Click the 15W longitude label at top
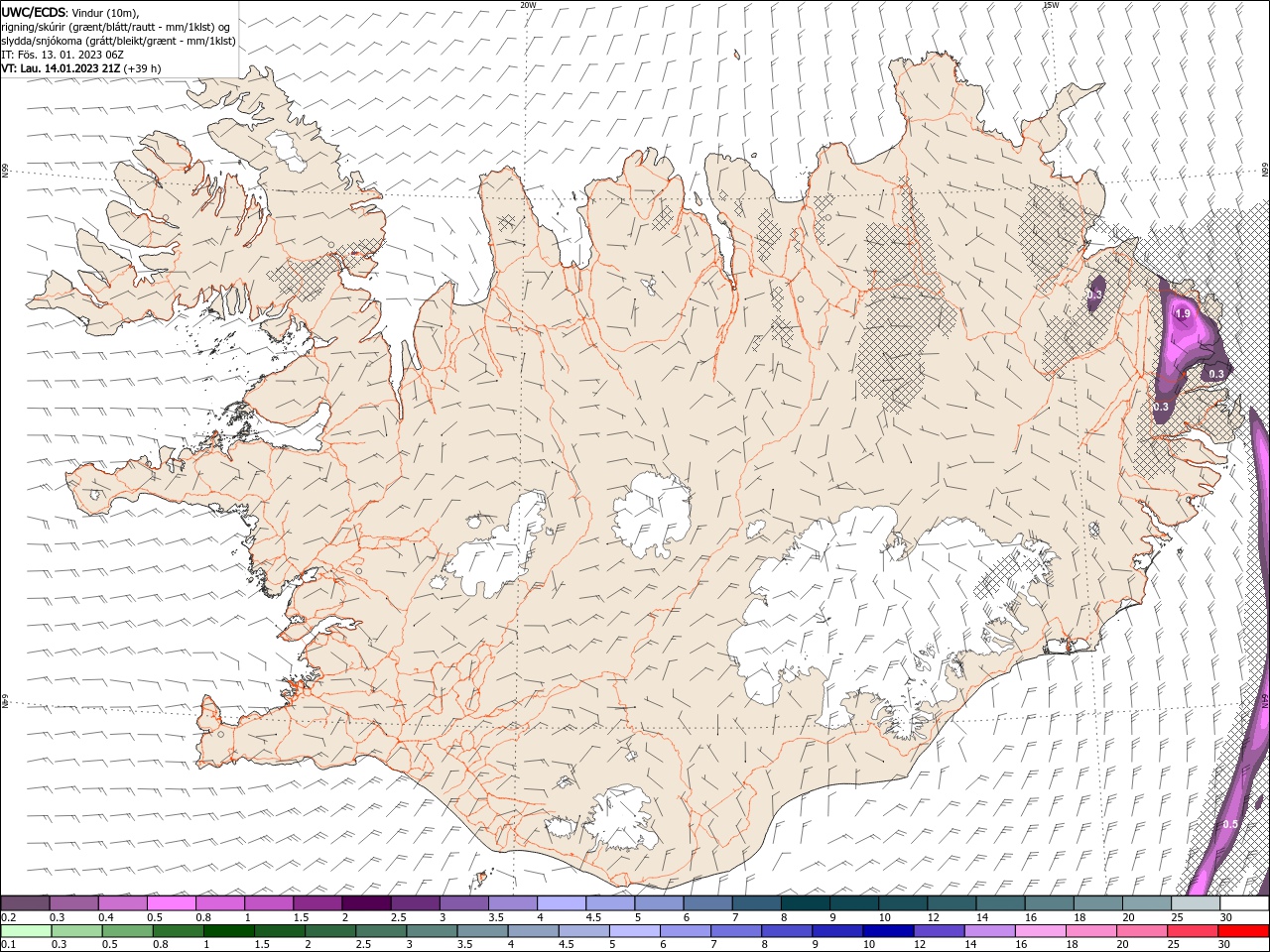1270x952 pixels. tap(1051, 5)
